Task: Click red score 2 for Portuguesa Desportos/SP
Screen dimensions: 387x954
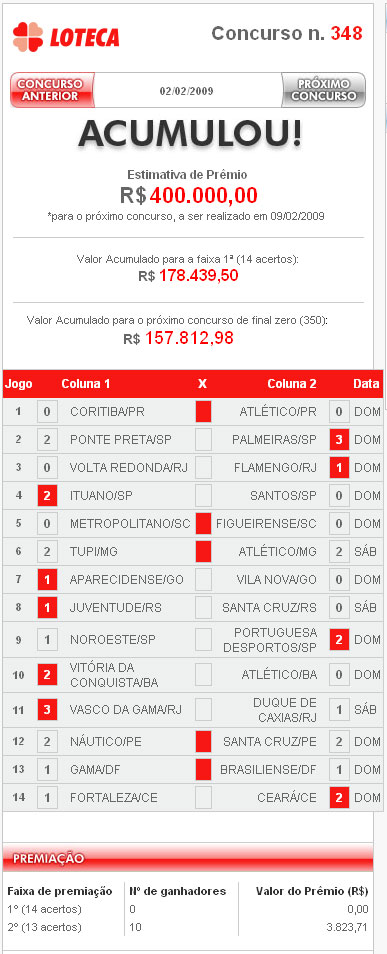Action: [x=339, y=640]
